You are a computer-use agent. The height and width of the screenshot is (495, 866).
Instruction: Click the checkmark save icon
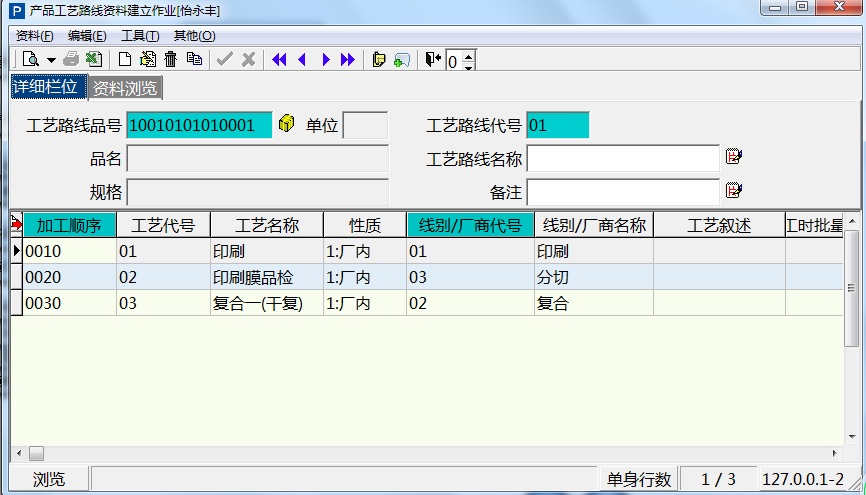coord(224,59)
